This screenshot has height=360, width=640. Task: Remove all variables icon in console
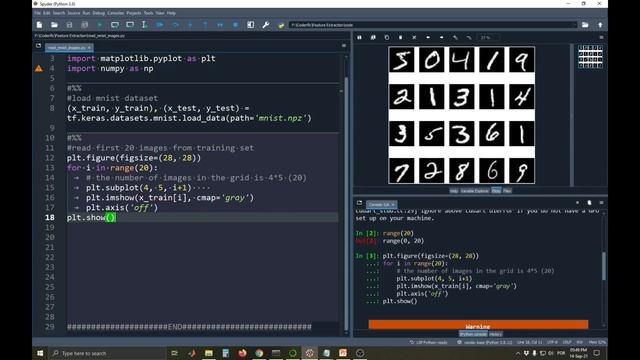[589, 202]
